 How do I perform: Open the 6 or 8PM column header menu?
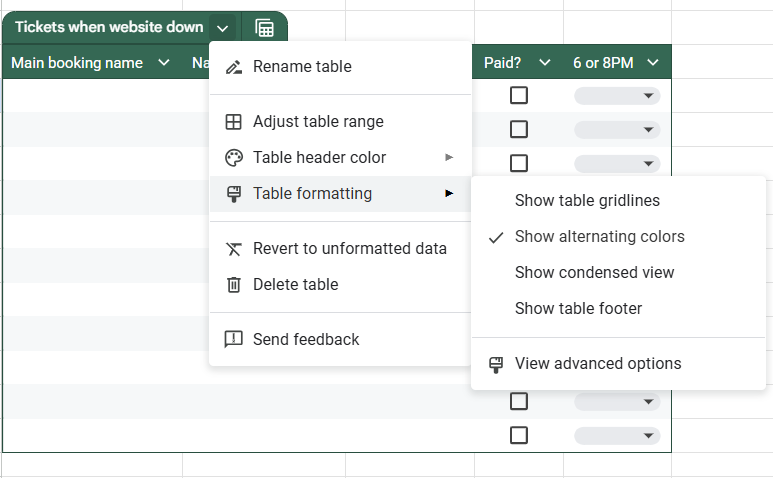coord(653,63)
